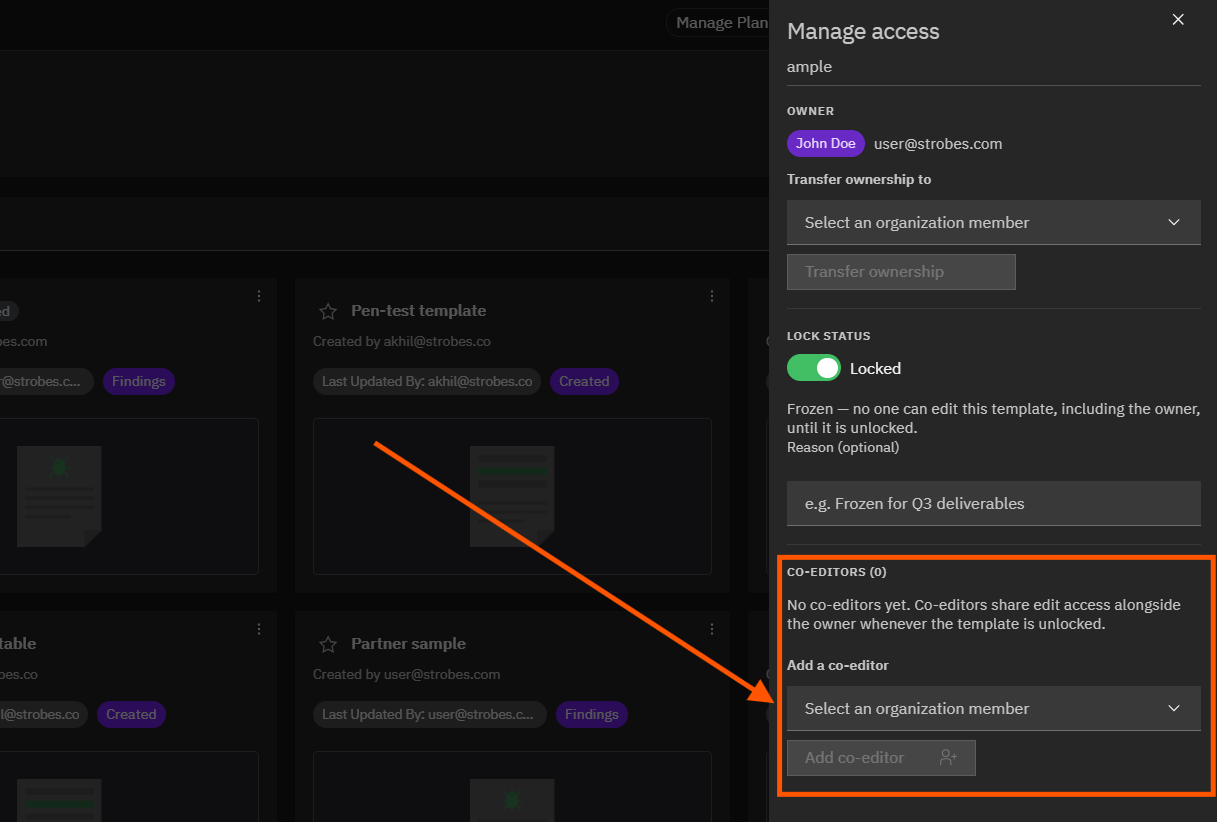Click the Manage Plan button
The height and width of the screenshot is (822, 1217).
point(720,23)
